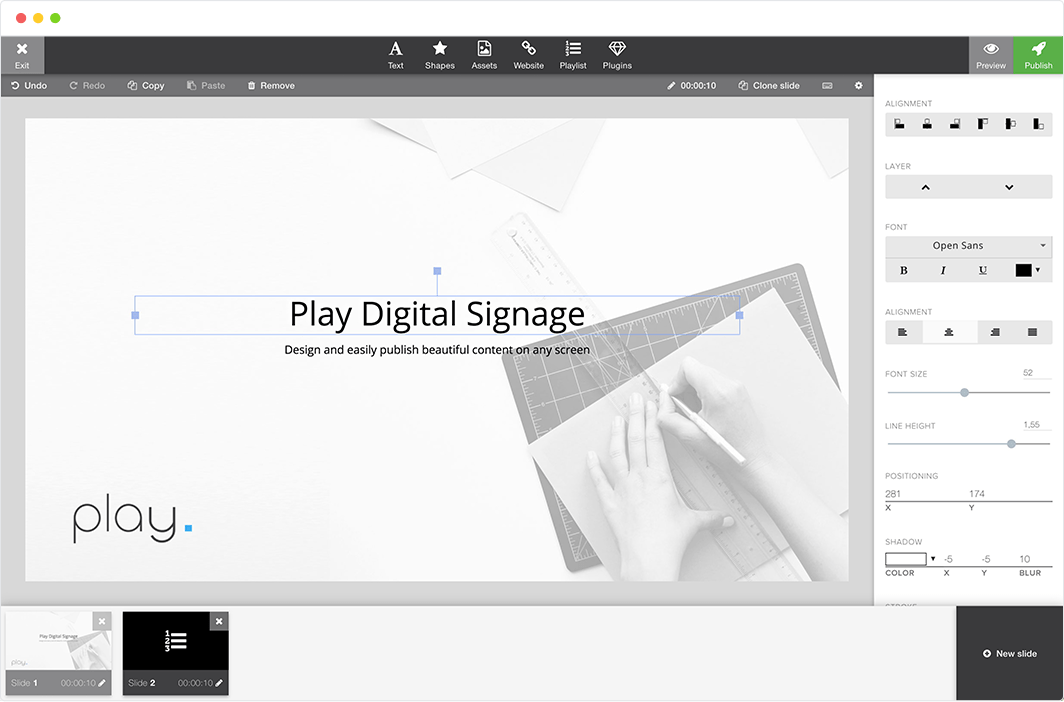Toggle italic formatting
Viewport: 1064px width, 702px height.
pyautogui.click(x=943, y=271)
